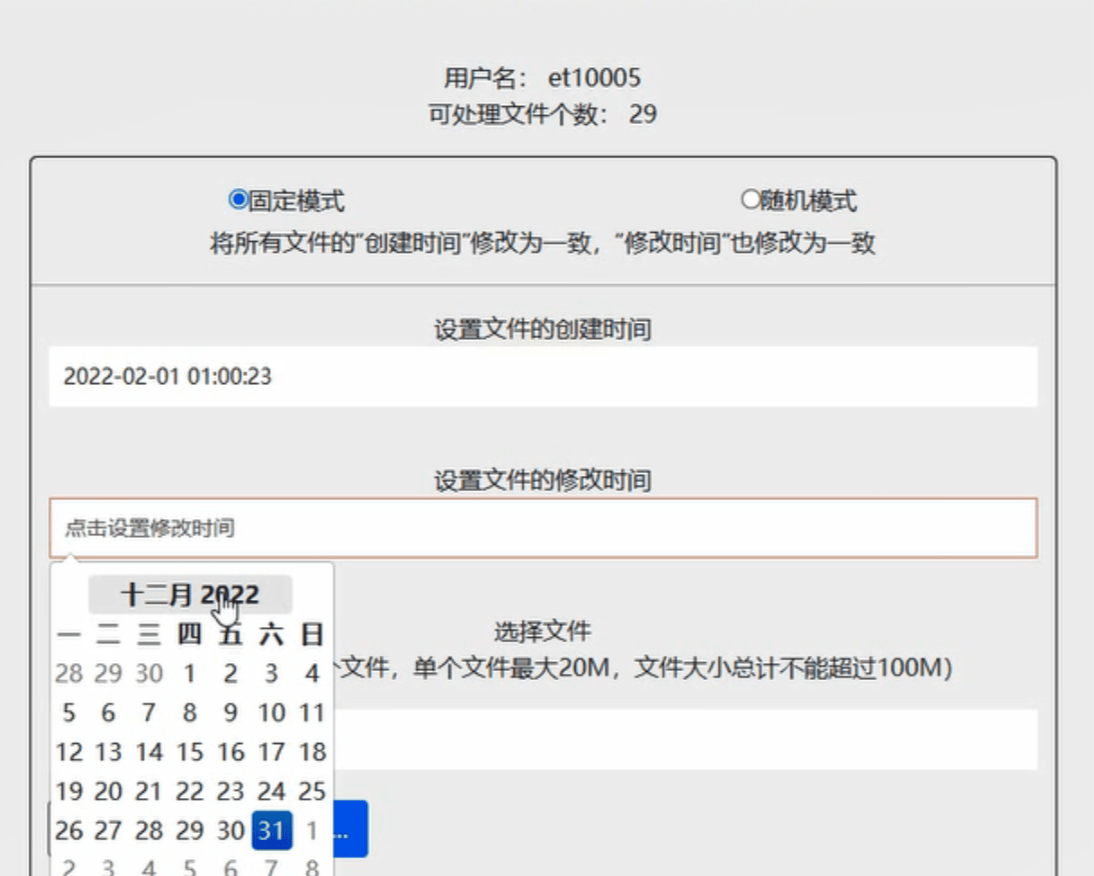Viewport: 1094px width, 876px height.
Task: Click the 日 Sunday weekday header
Action: pyautogui.click(x=311, y=633)
